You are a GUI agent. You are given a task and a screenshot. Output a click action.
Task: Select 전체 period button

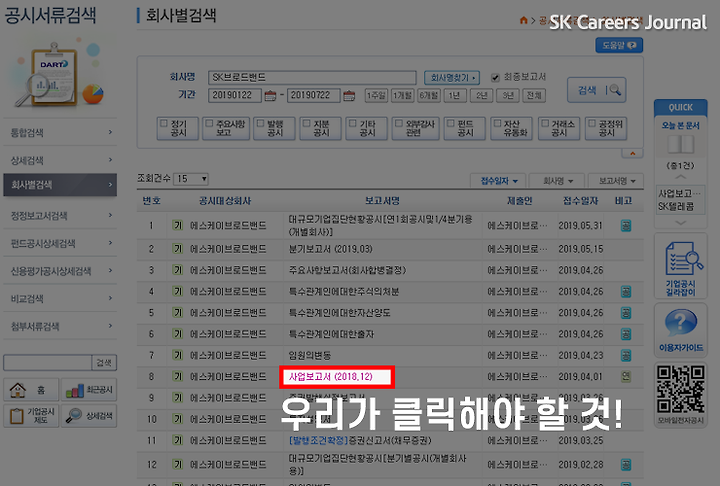(x=534, y=96)
